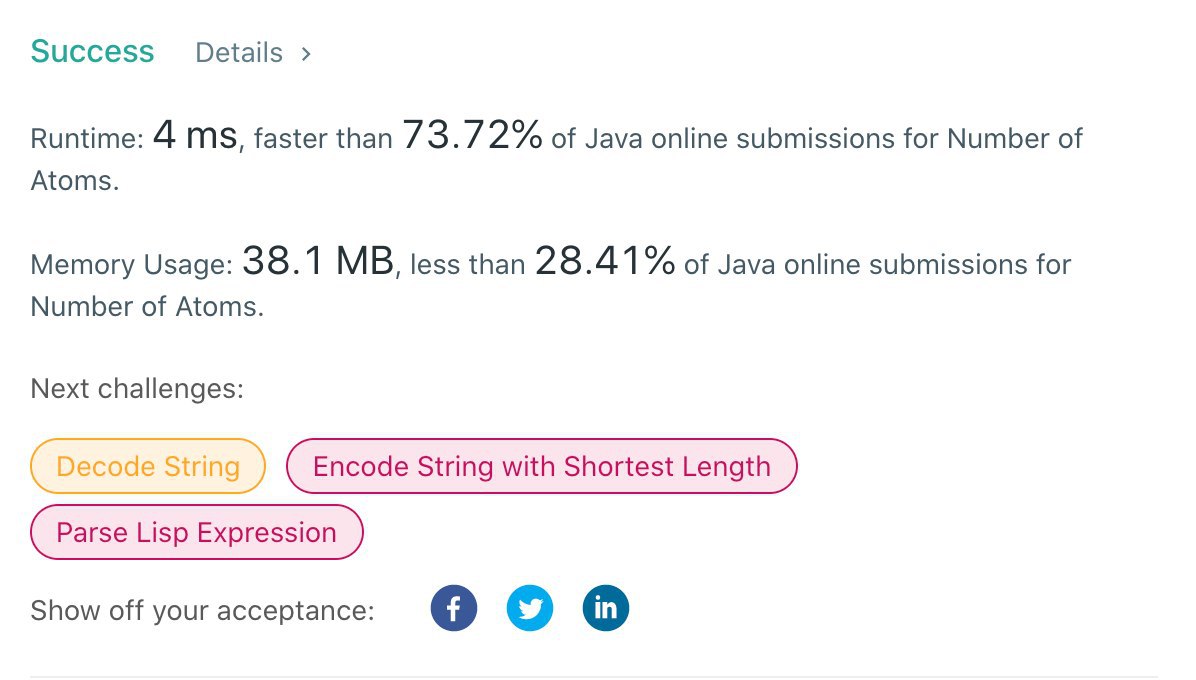Click "Number of Atoms." in the memory line
The height and width of the screenshot is (680, 1196).
(x=147, y=306)
